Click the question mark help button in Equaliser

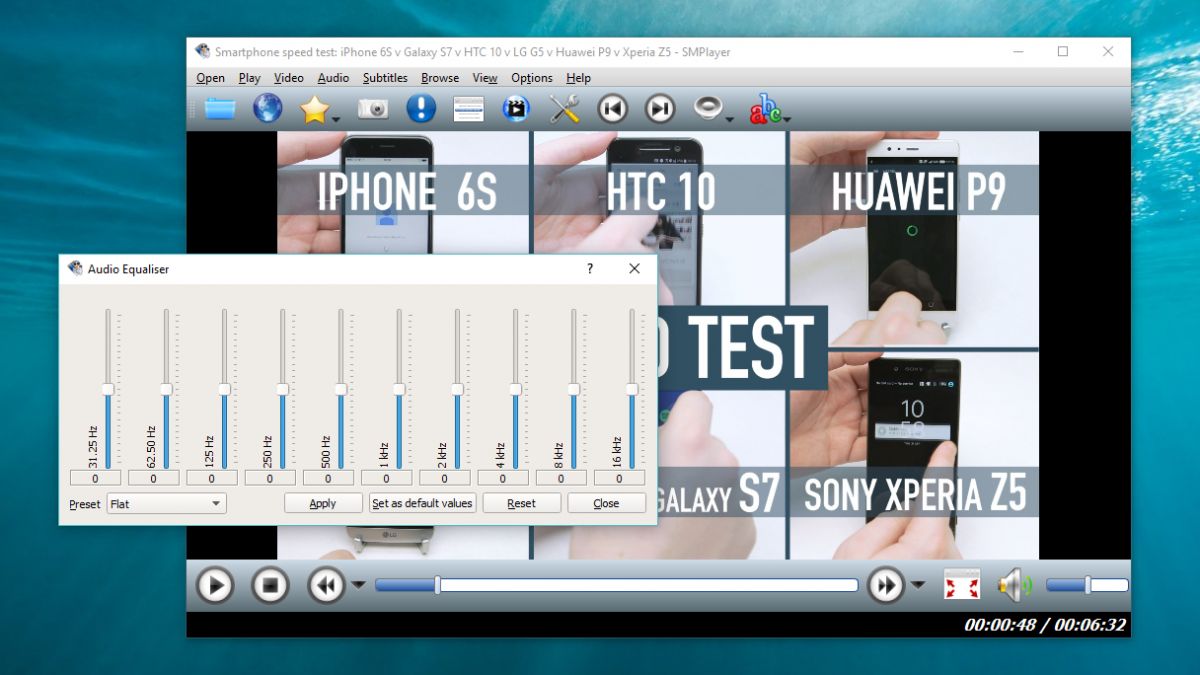coord(590,268)
